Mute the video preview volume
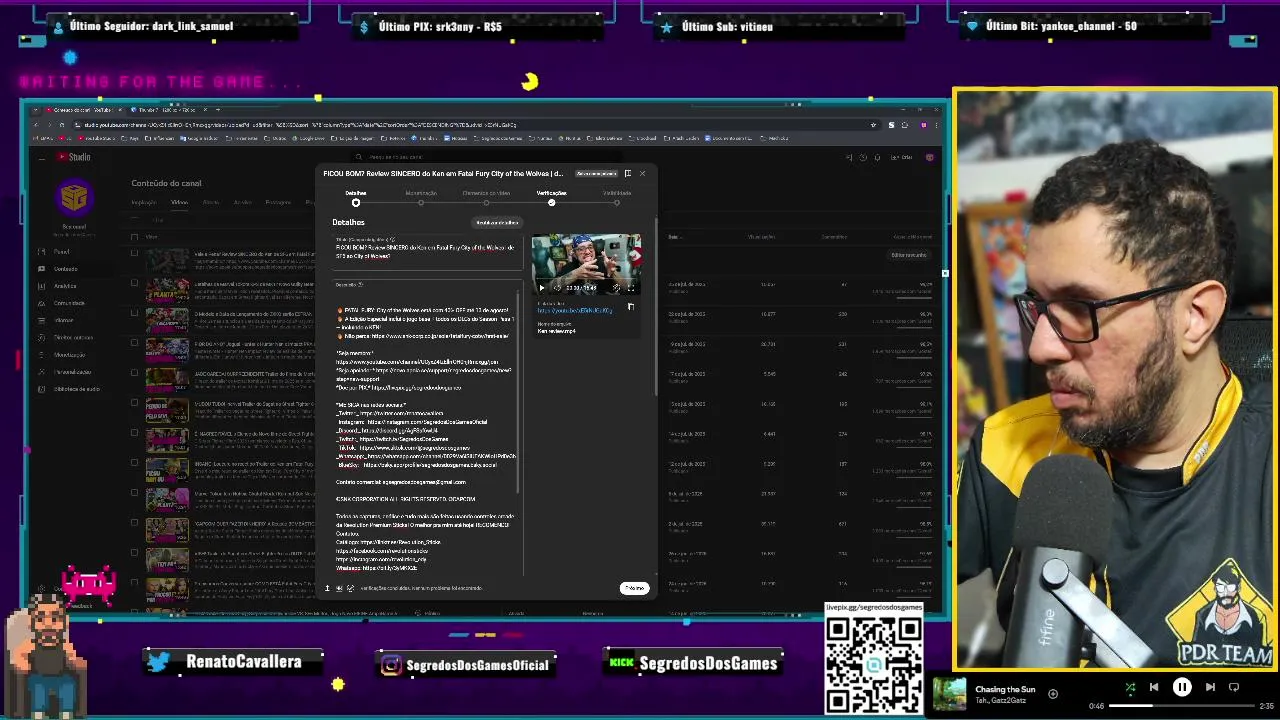The width and height of the screenshot is (1280, 720). [556, 288]
